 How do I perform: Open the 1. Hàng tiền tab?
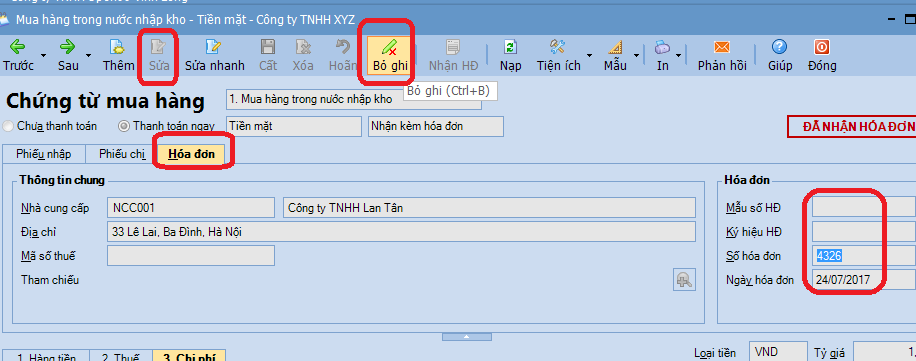pyautogui.click(x=46, y=356)
